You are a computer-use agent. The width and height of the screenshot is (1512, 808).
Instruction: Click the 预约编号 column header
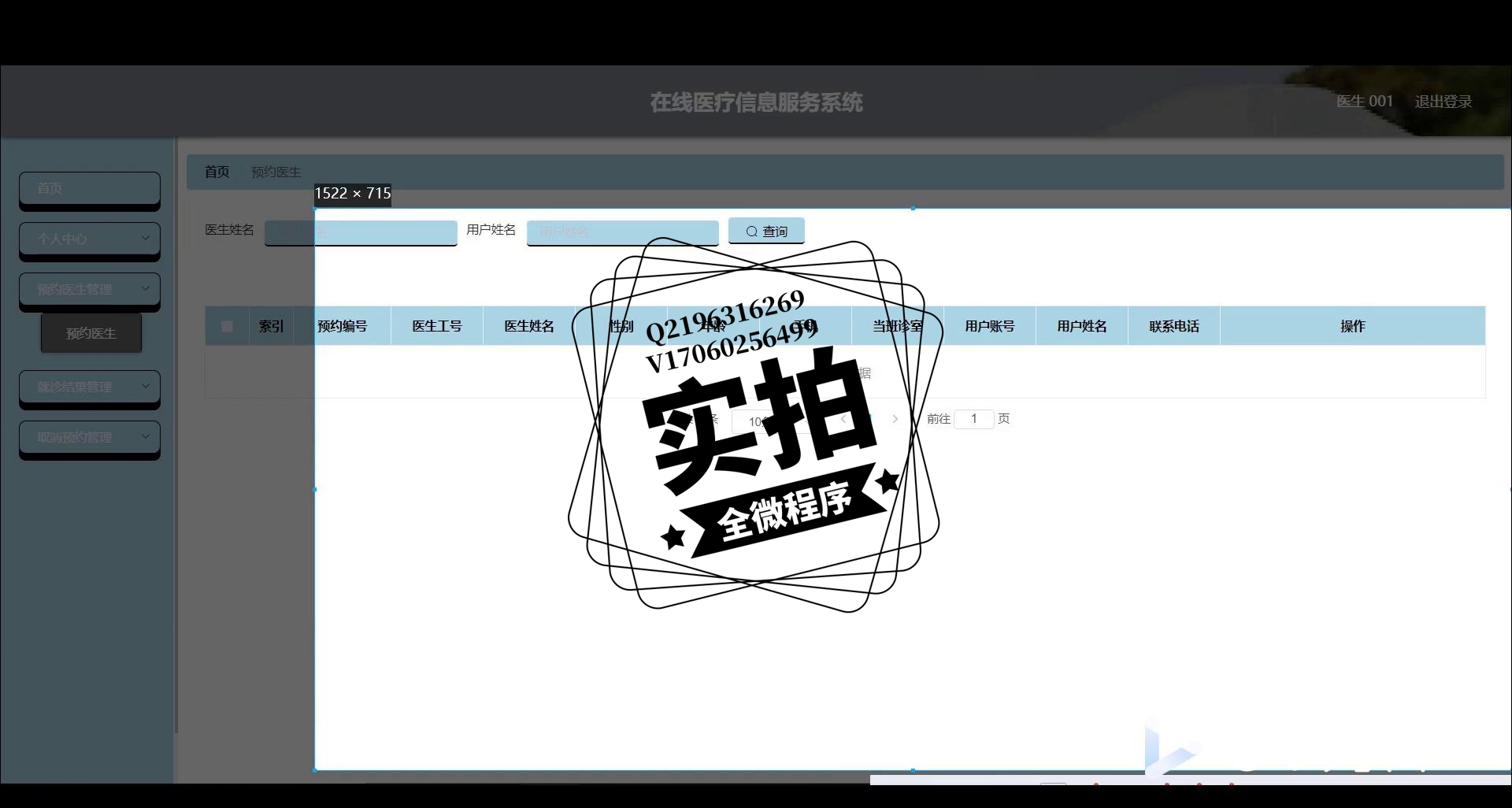click(x=343, y=326)
